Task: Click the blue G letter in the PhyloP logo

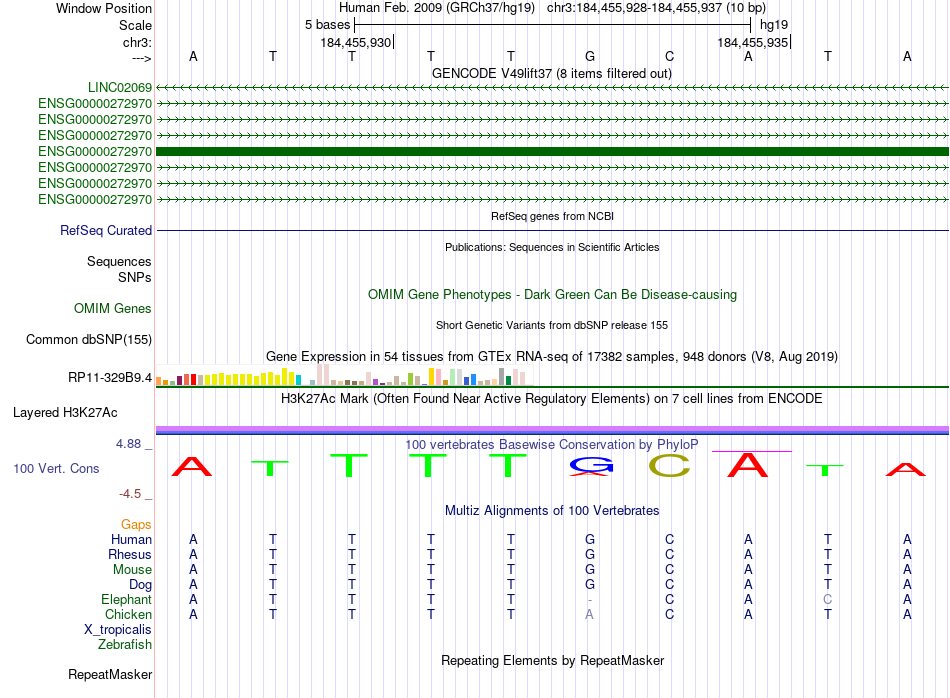Action: coord(590,465)
